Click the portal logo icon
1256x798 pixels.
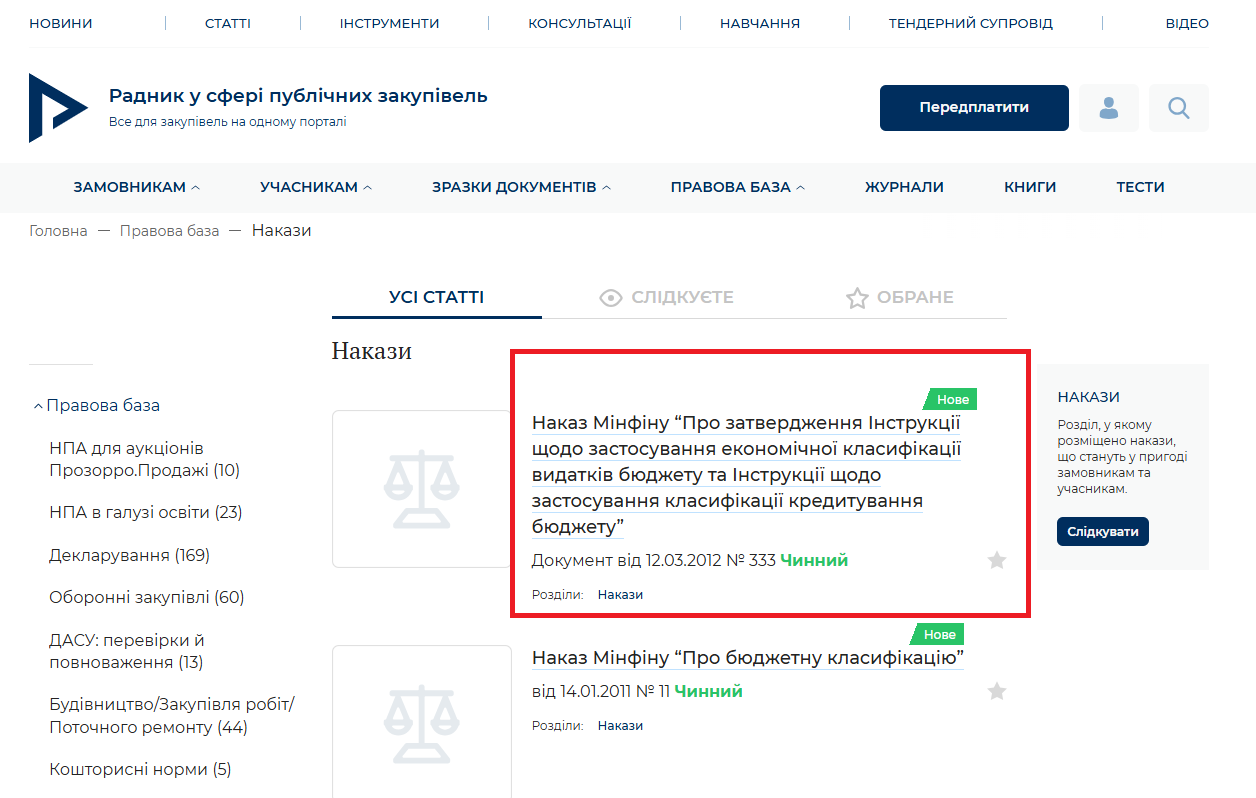click(x=57, y=107)
